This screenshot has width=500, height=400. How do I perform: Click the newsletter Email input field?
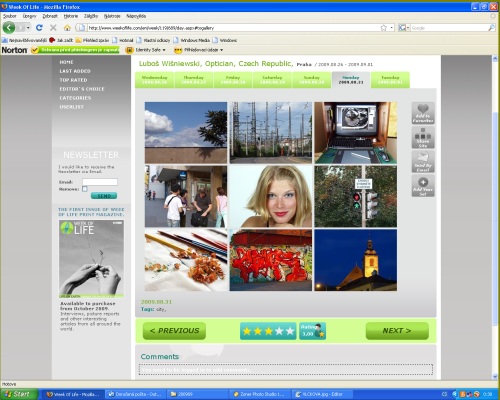(100, 182)
